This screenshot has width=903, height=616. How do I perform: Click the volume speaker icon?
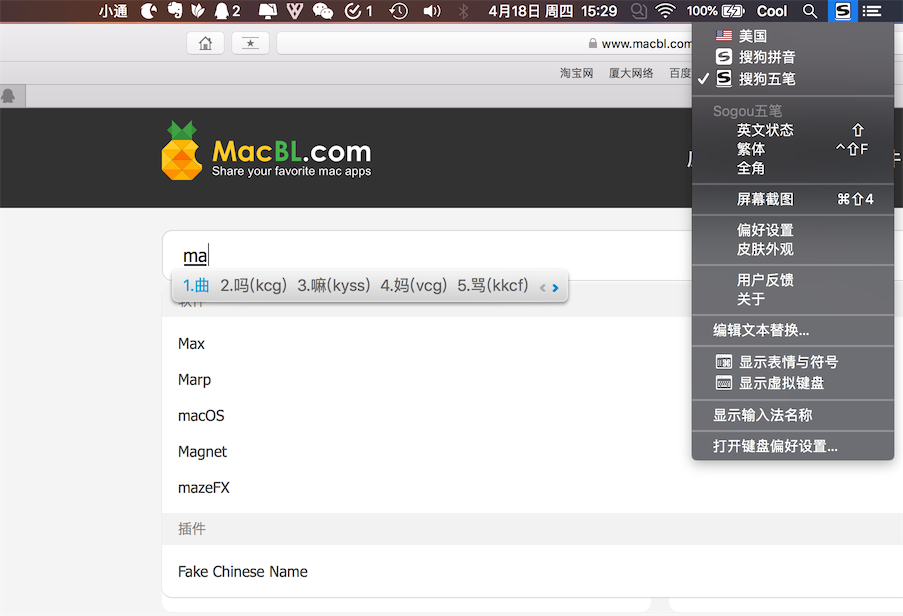[x=432, y=11]
